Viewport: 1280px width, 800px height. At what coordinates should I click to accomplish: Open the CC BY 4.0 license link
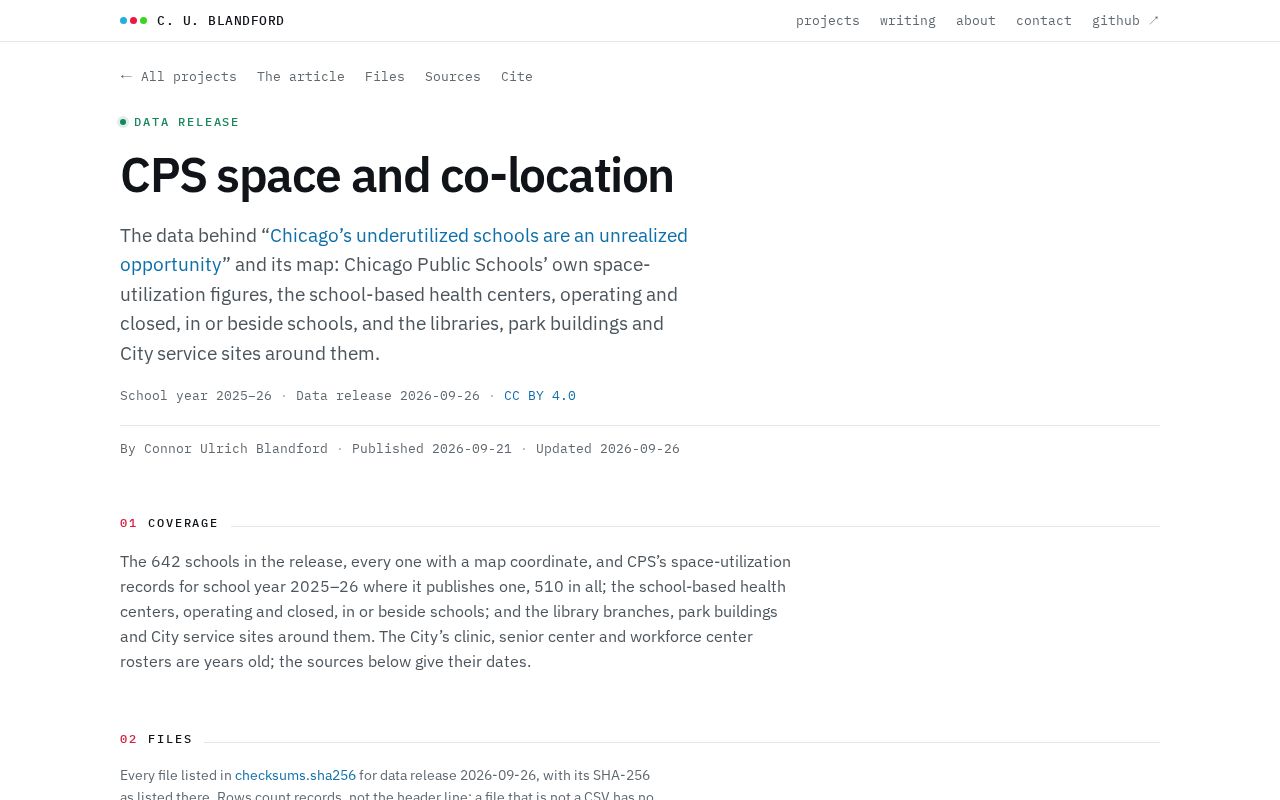coord(540,395)
